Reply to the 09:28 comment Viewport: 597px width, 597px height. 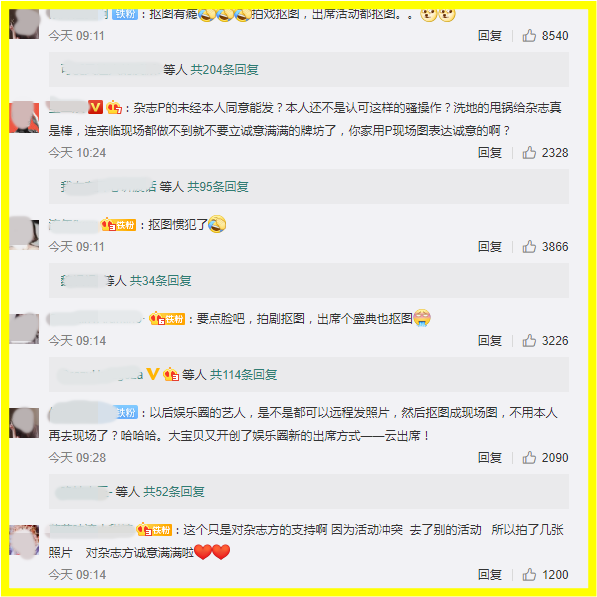(490, 457)
